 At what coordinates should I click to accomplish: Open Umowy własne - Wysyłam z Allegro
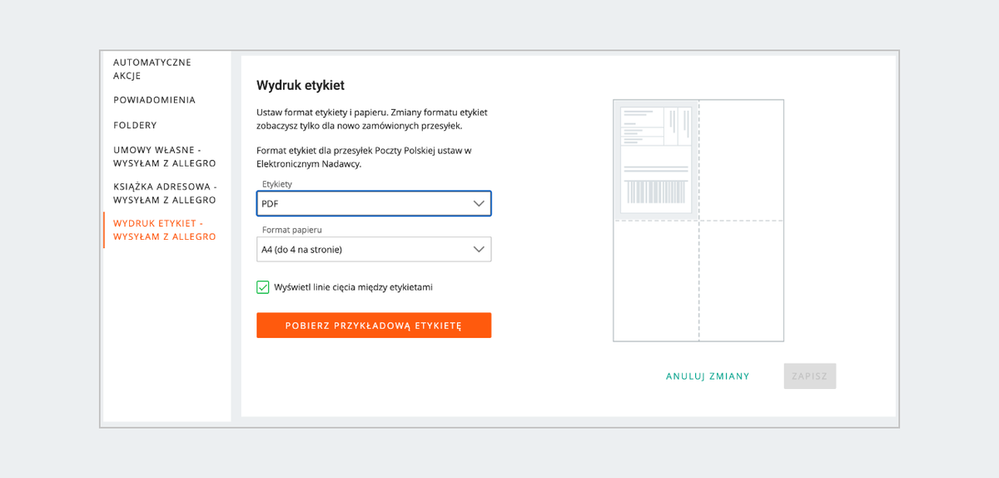(164, 157)
